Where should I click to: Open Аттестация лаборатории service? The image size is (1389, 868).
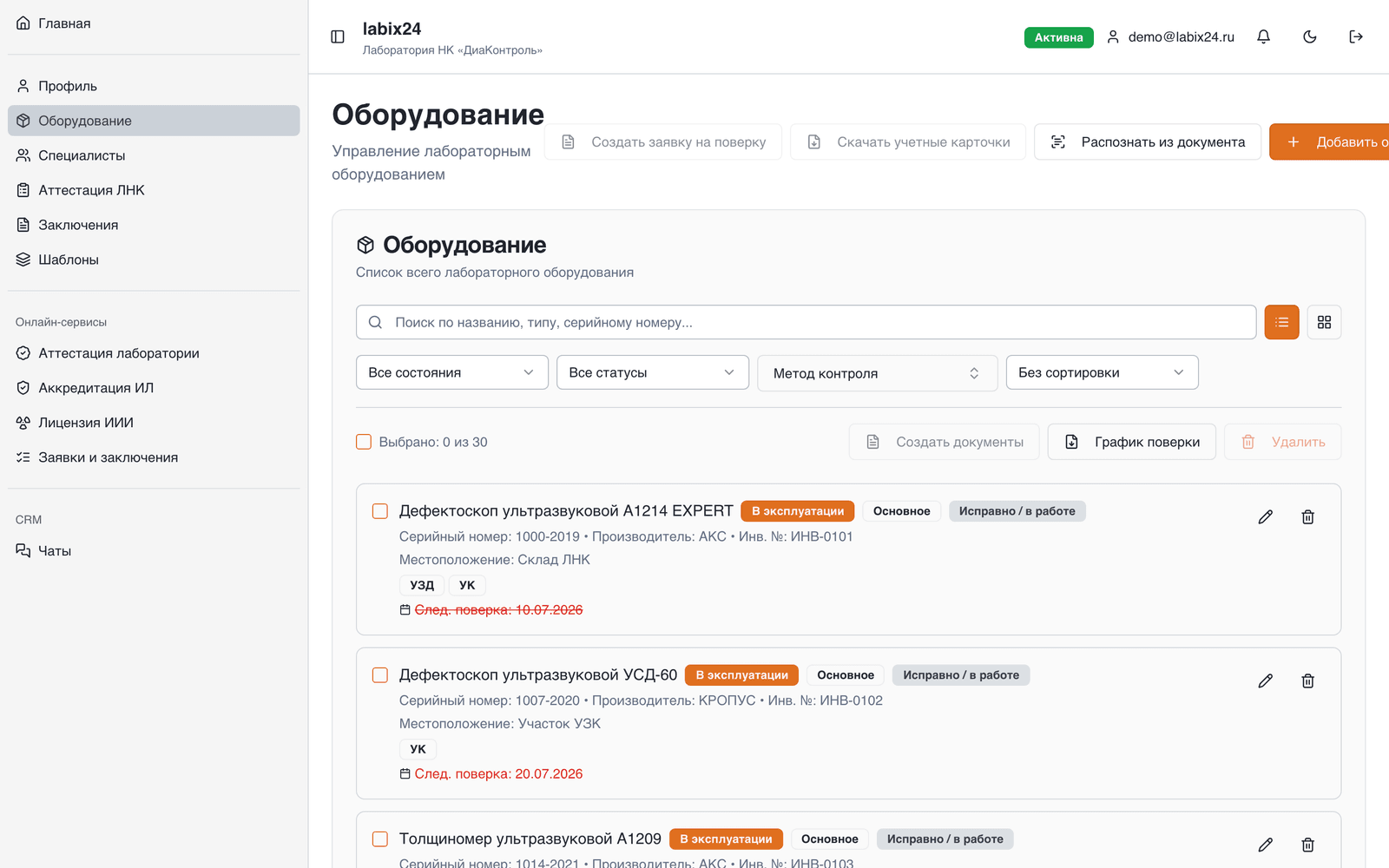(x=154, y=353)
